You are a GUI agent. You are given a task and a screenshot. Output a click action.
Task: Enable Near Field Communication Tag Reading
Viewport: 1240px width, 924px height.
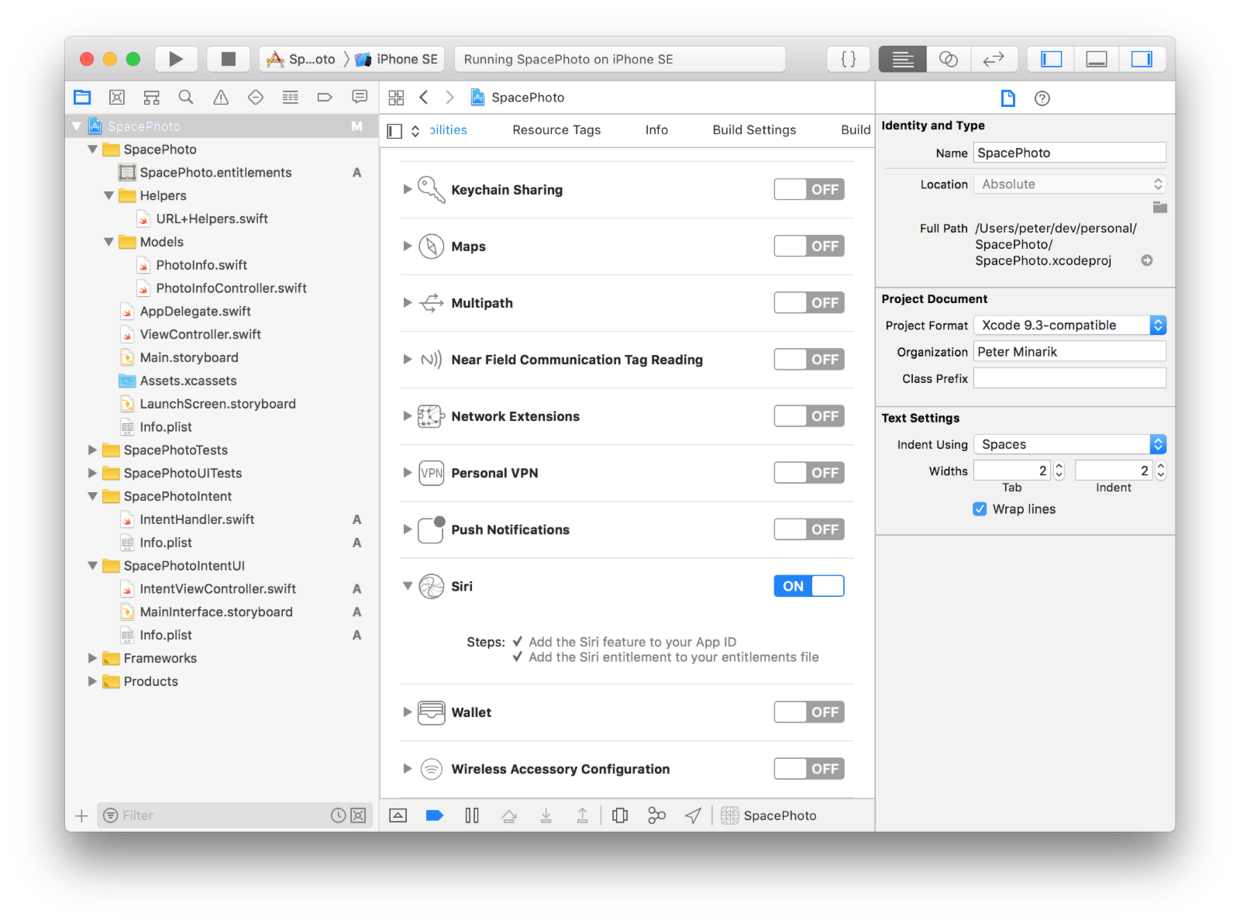pos(809,359)
